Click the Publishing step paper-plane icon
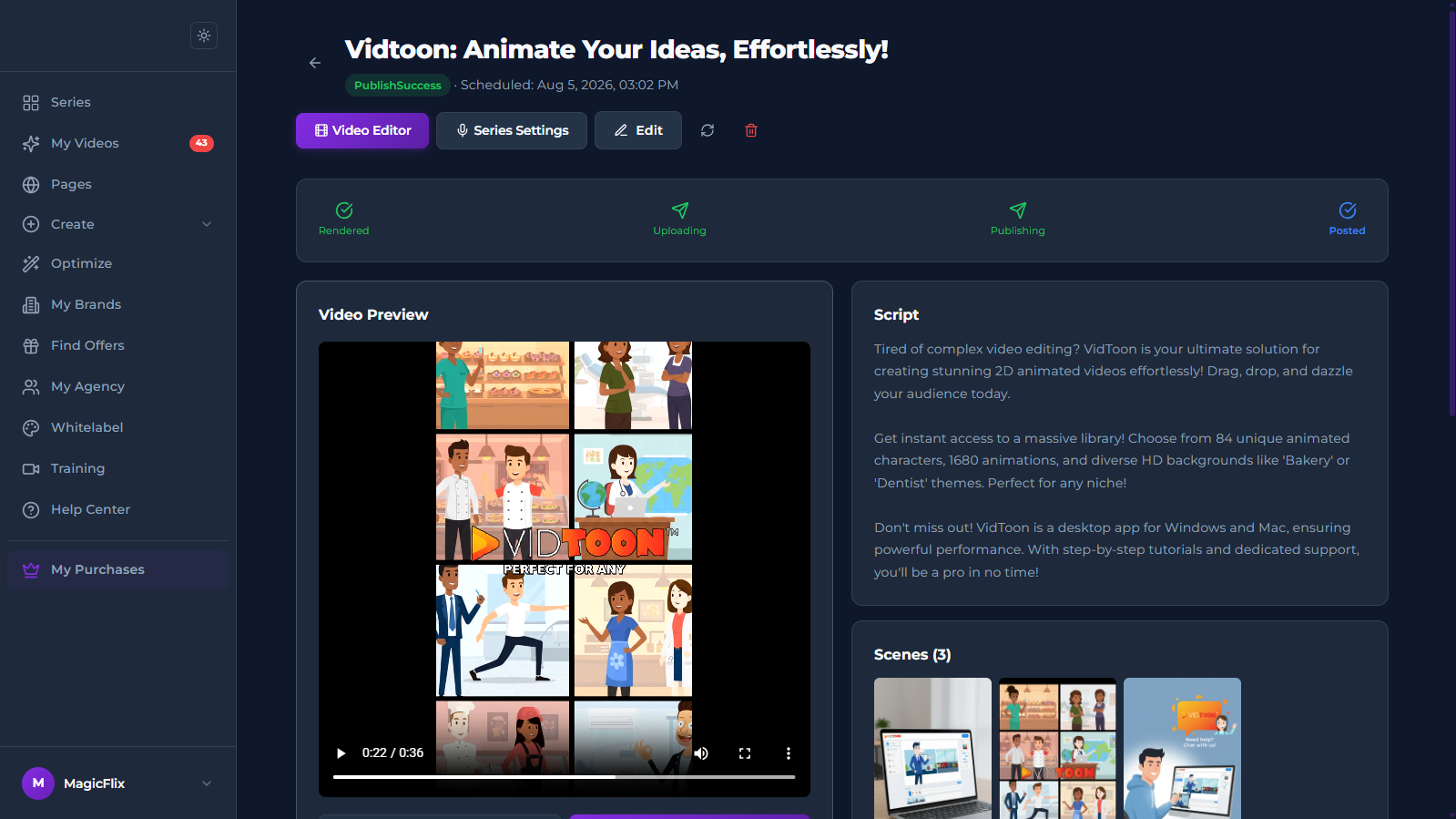 [x=1018, y=210]
